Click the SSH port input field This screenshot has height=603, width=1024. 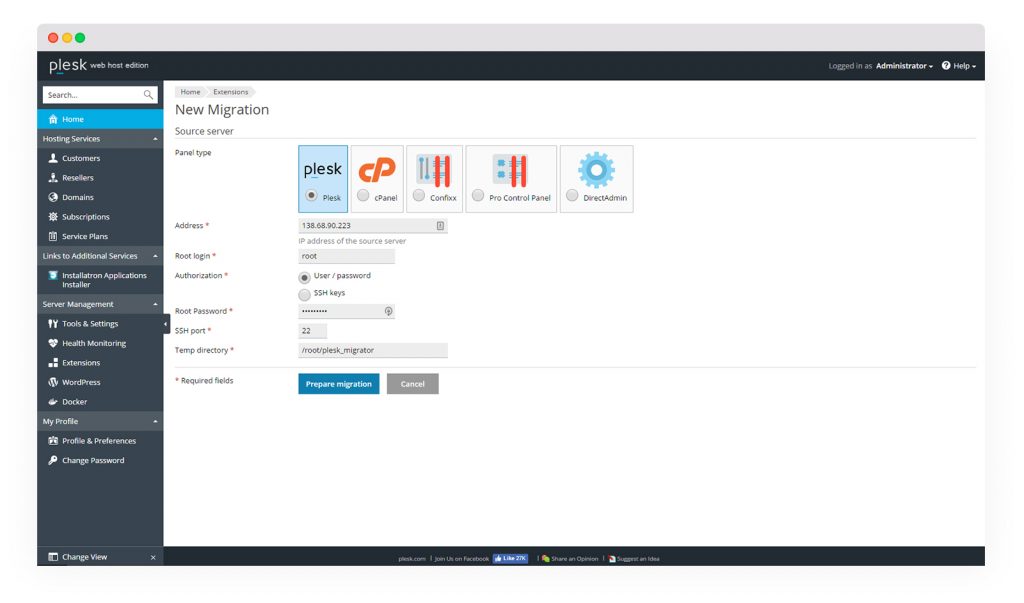pyautogui.click(x=312, y=331)
